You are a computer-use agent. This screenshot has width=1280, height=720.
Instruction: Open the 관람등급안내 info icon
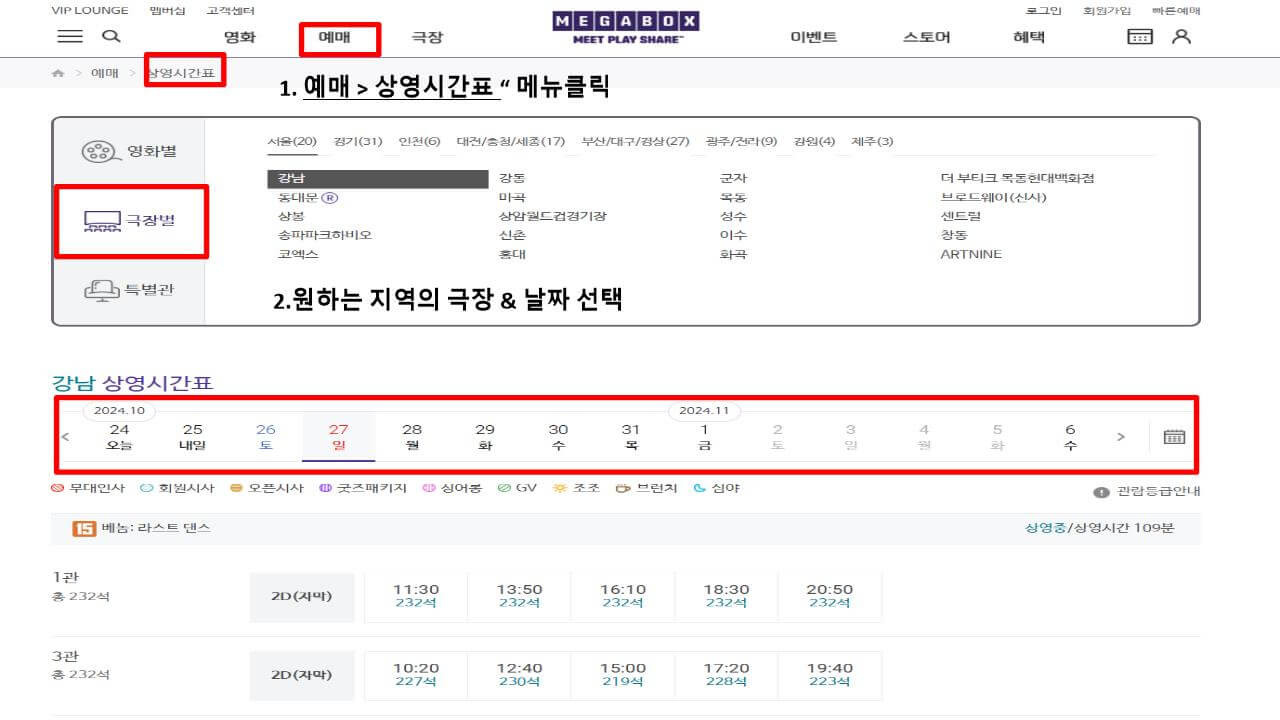1101,492
